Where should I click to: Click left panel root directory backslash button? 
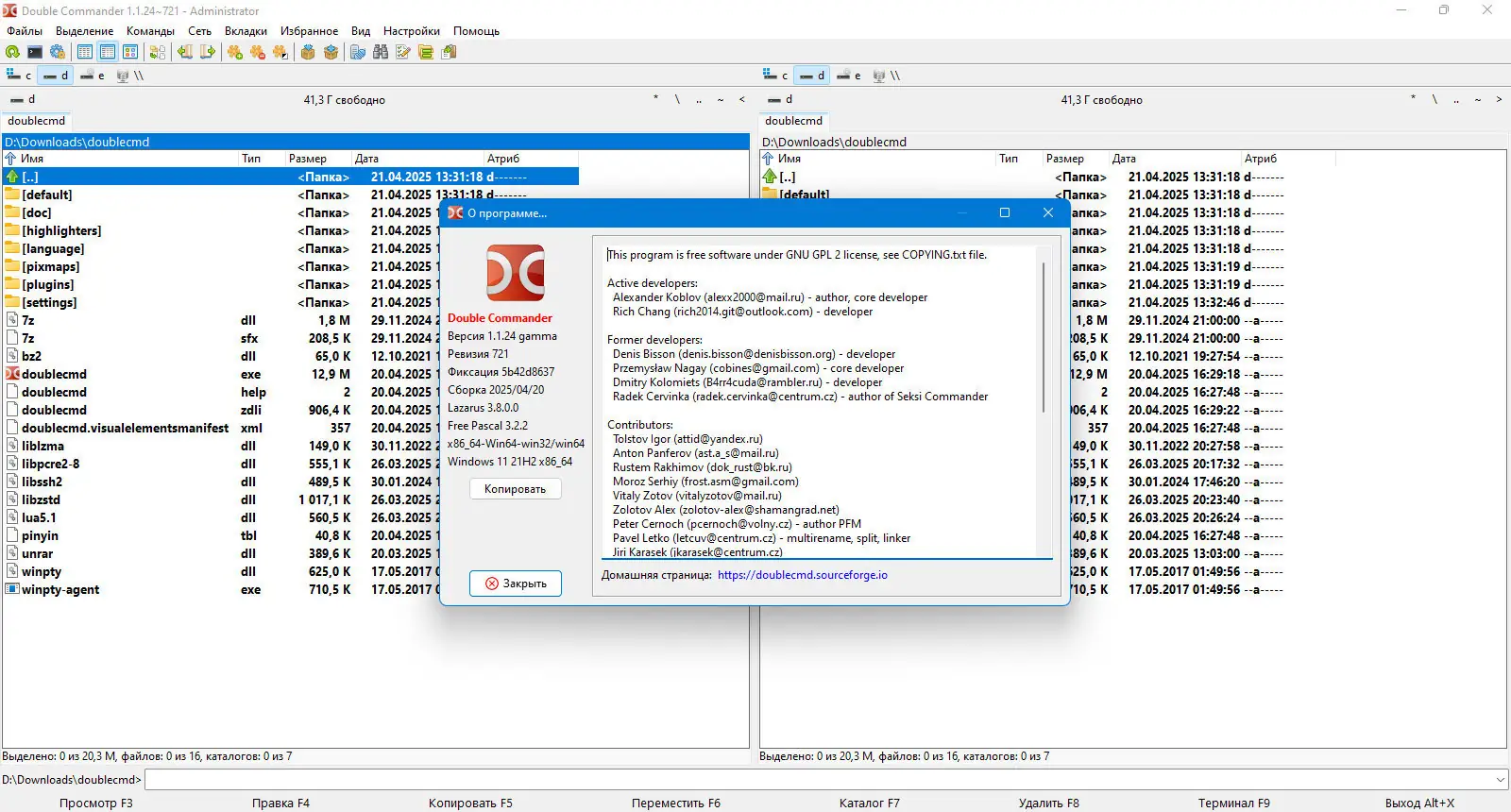tap(677, 99)
